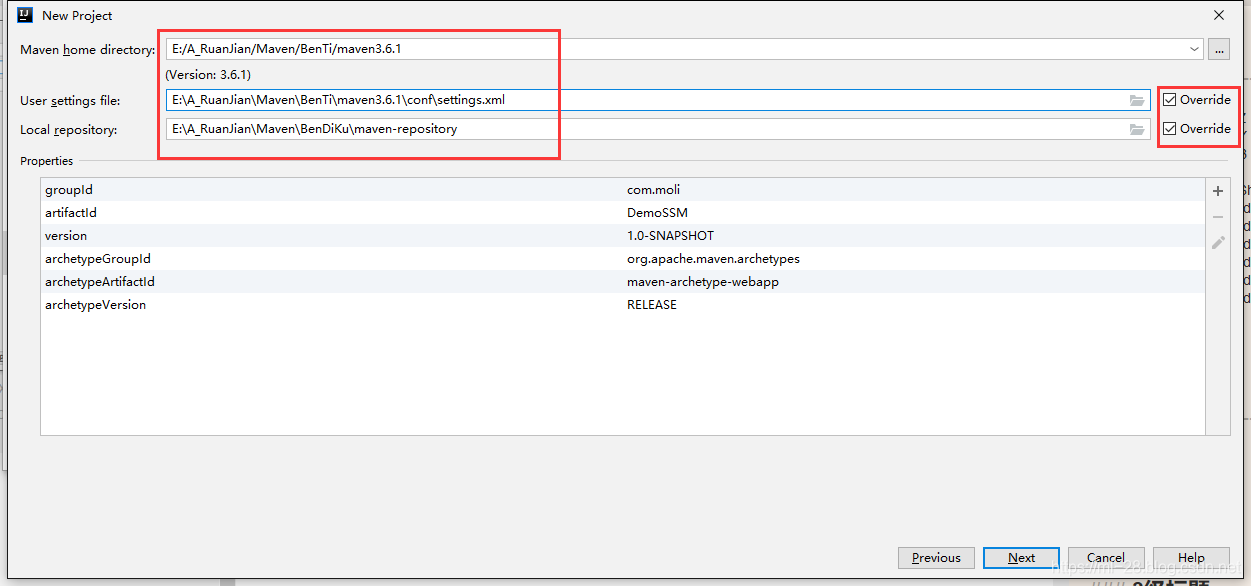Select the version property row
The image size is (1251, 586).
[622, 236]
